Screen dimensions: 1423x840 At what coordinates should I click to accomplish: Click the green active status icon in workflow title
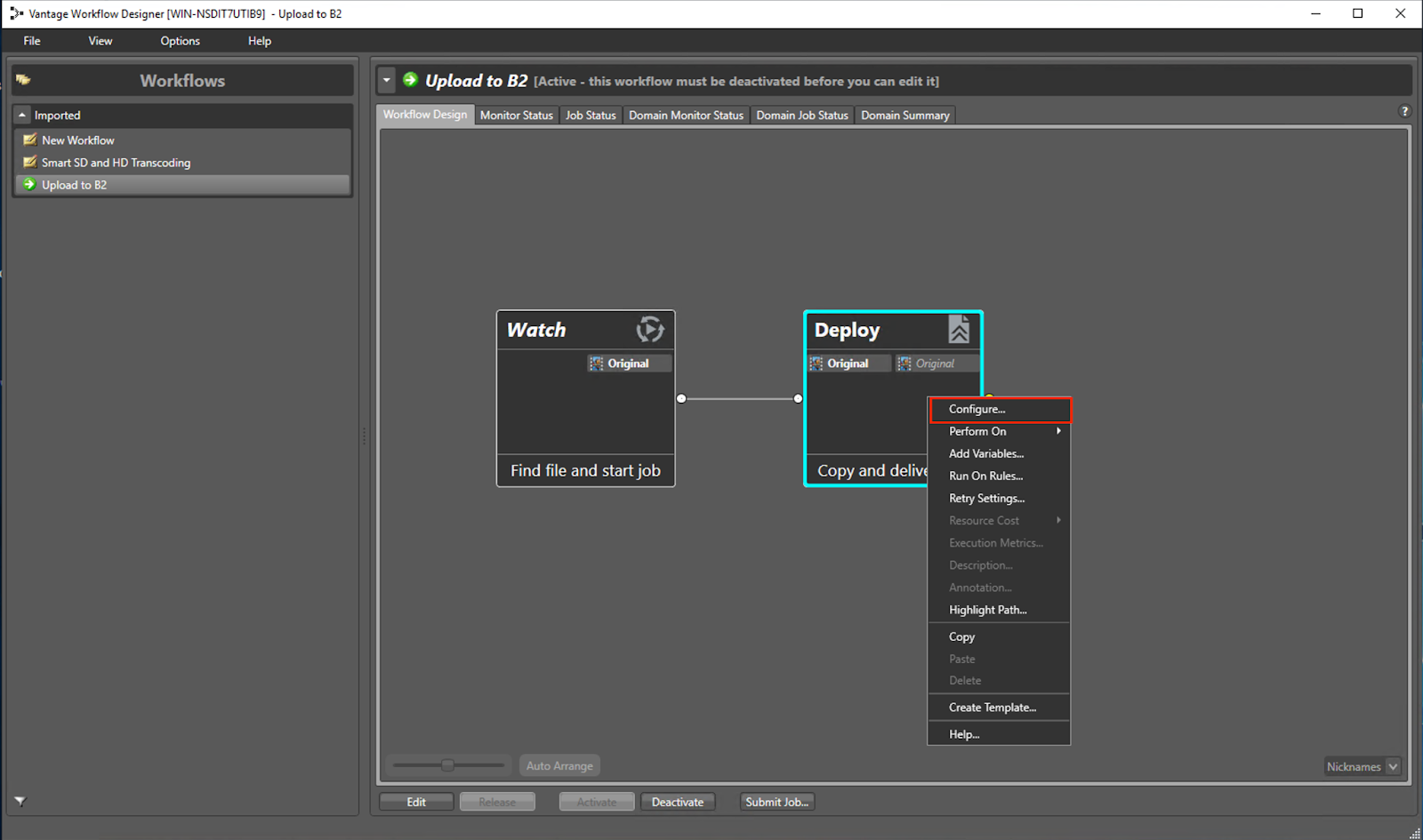(410, 80)
